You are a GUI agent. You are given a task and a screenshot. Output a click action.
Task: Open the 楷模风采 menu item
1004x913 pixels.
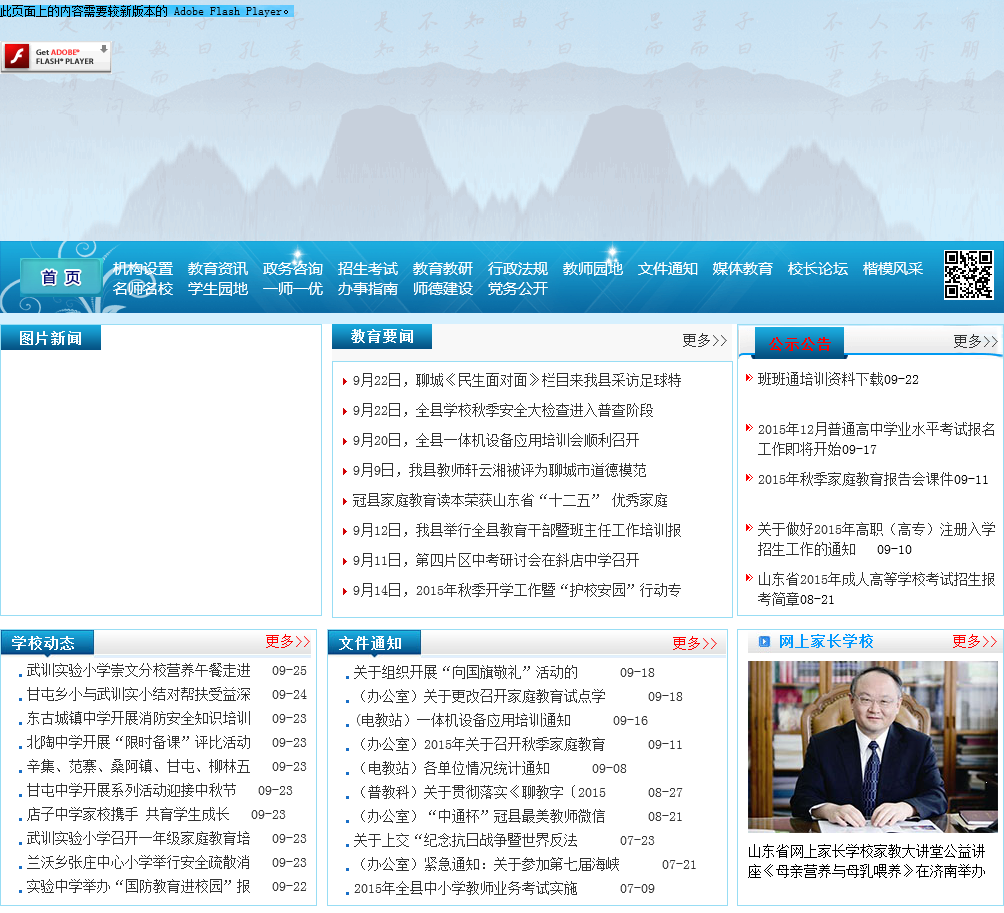pyautogui.click(x=892, y=268)
